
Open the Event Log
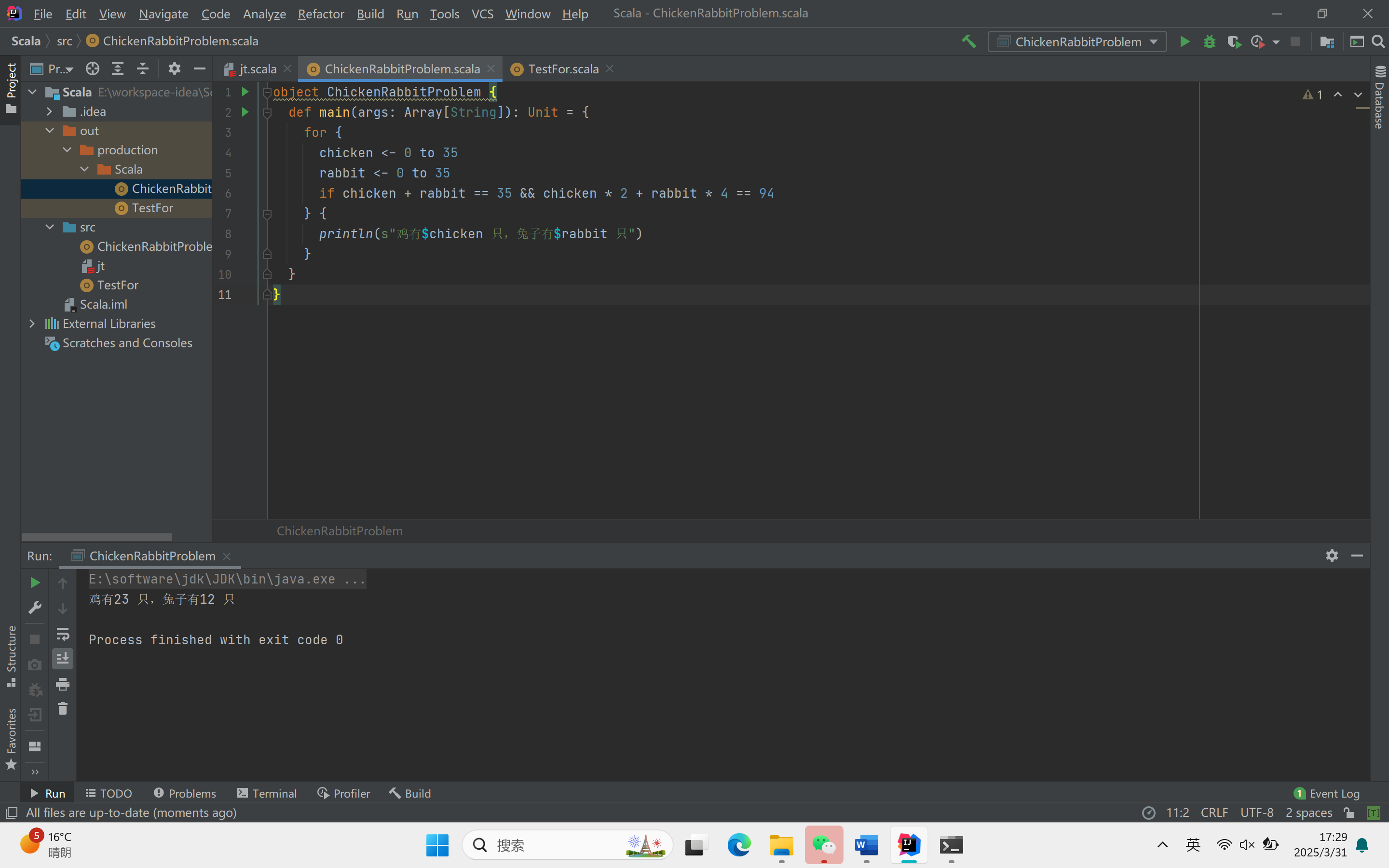[x=1327, y=793]
